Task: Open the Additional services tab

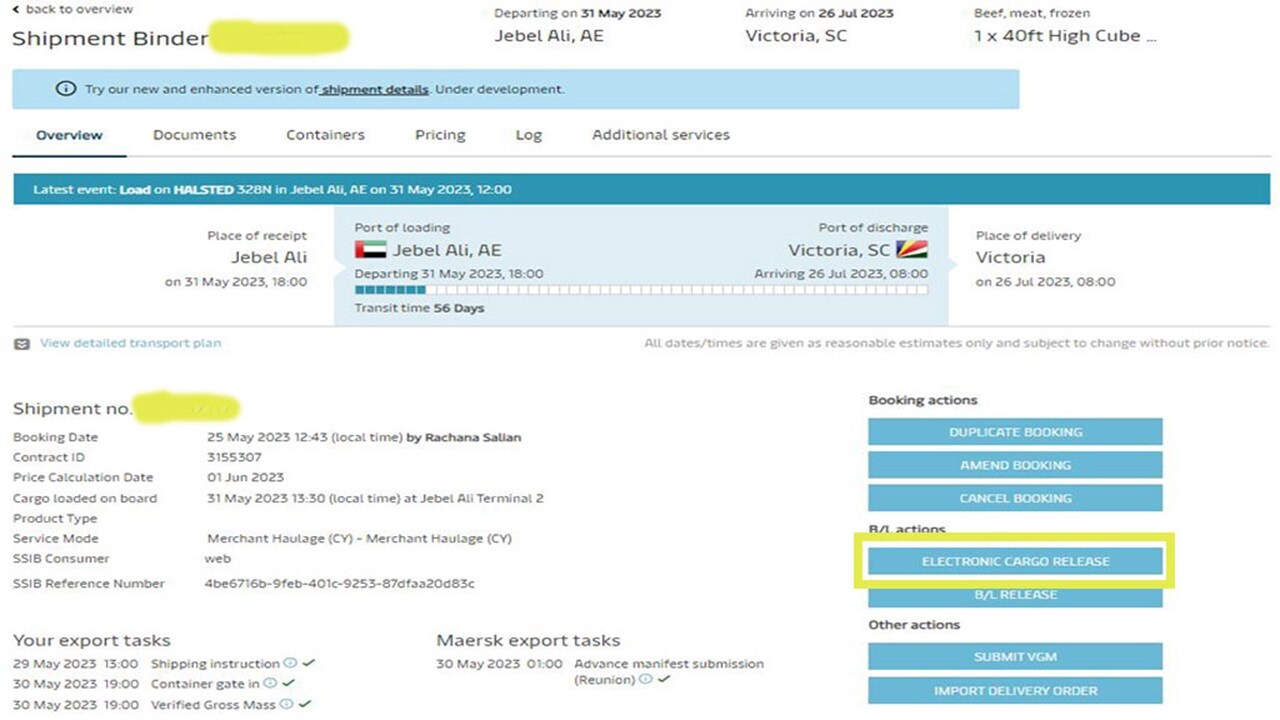Action: (660, 135)
